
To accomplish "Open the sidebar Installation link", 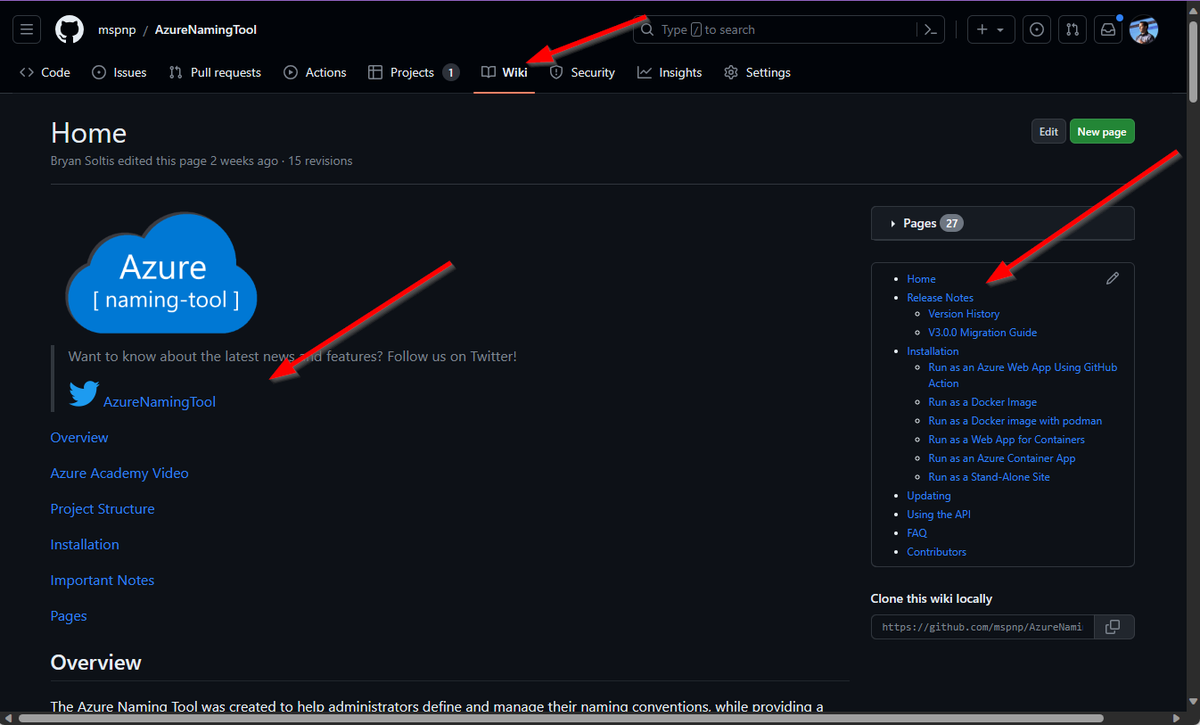I will tap(933, 351).
